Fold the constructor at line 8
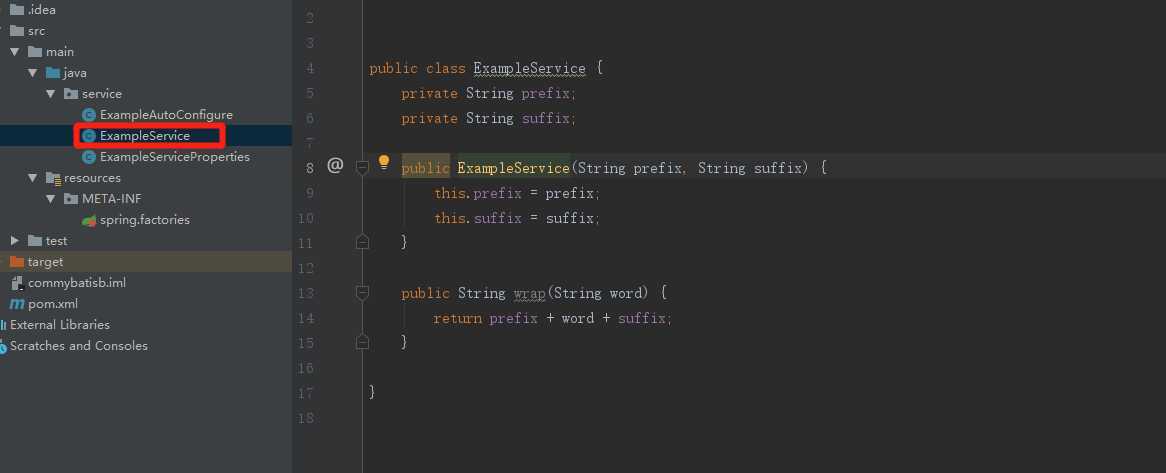 coord(362,168)
